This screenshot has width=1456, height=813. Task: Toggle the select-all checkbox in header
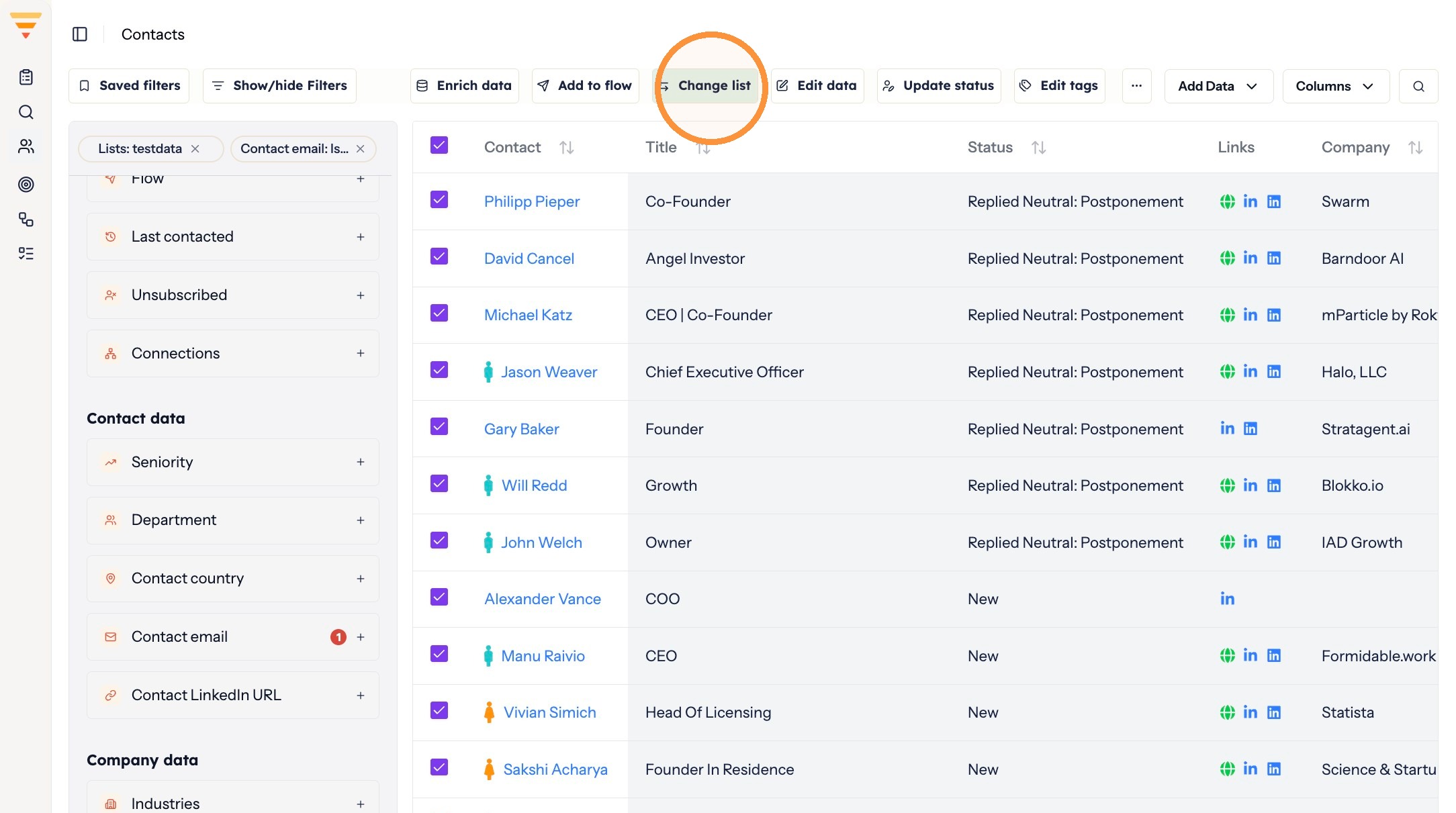(x=439, y=145)
